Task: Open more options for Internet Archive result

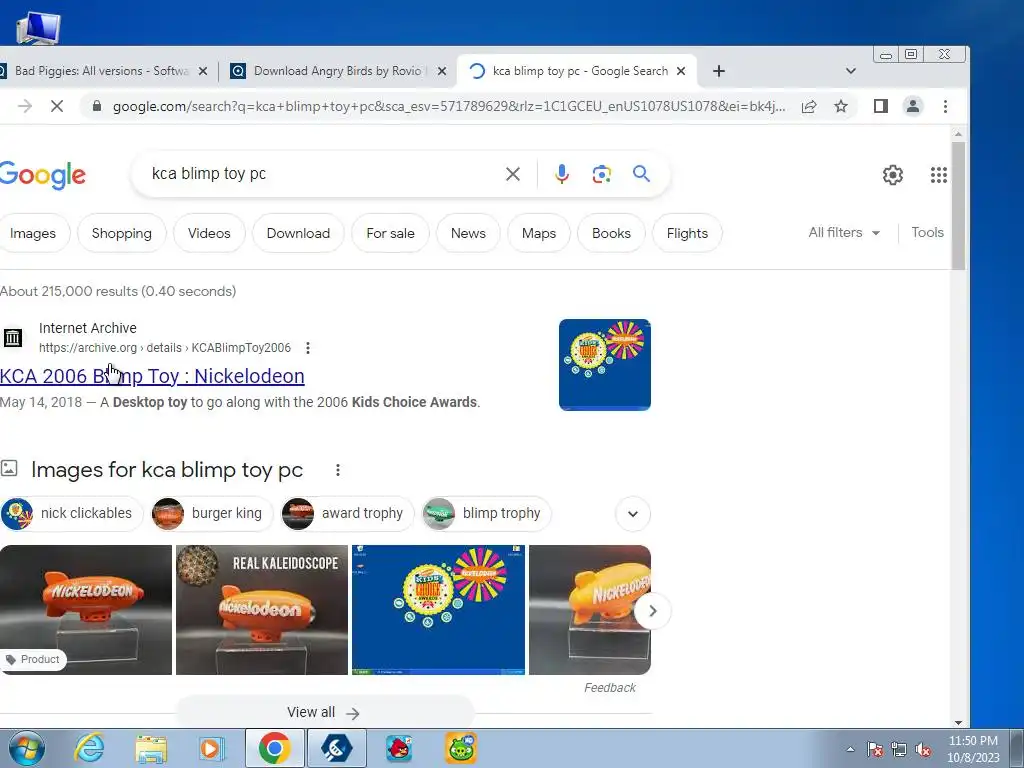Action: click(x=308, y=348)
